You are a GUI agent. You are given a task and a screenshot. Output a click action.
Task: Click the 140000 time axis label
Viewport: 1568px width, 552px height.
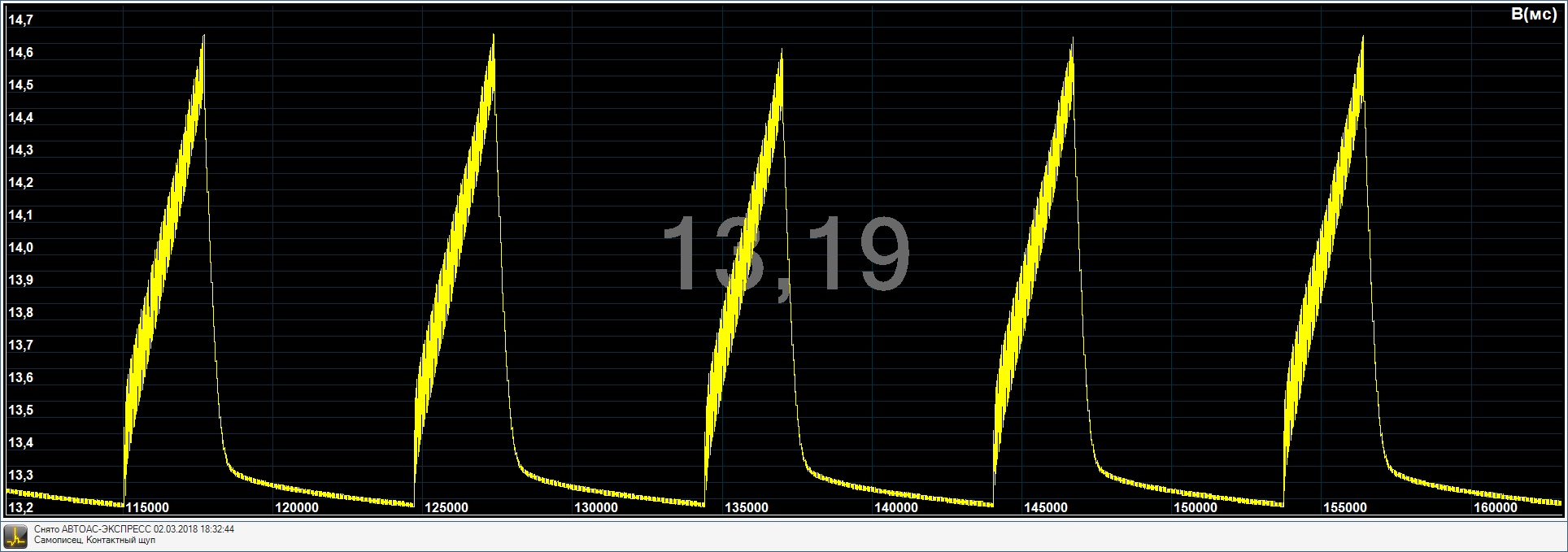895,508
